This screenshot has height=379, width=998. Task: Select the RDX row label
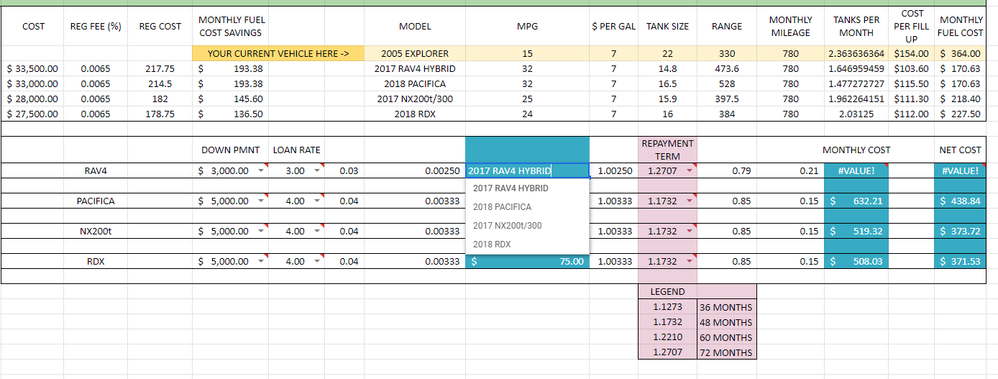(95, 261)
